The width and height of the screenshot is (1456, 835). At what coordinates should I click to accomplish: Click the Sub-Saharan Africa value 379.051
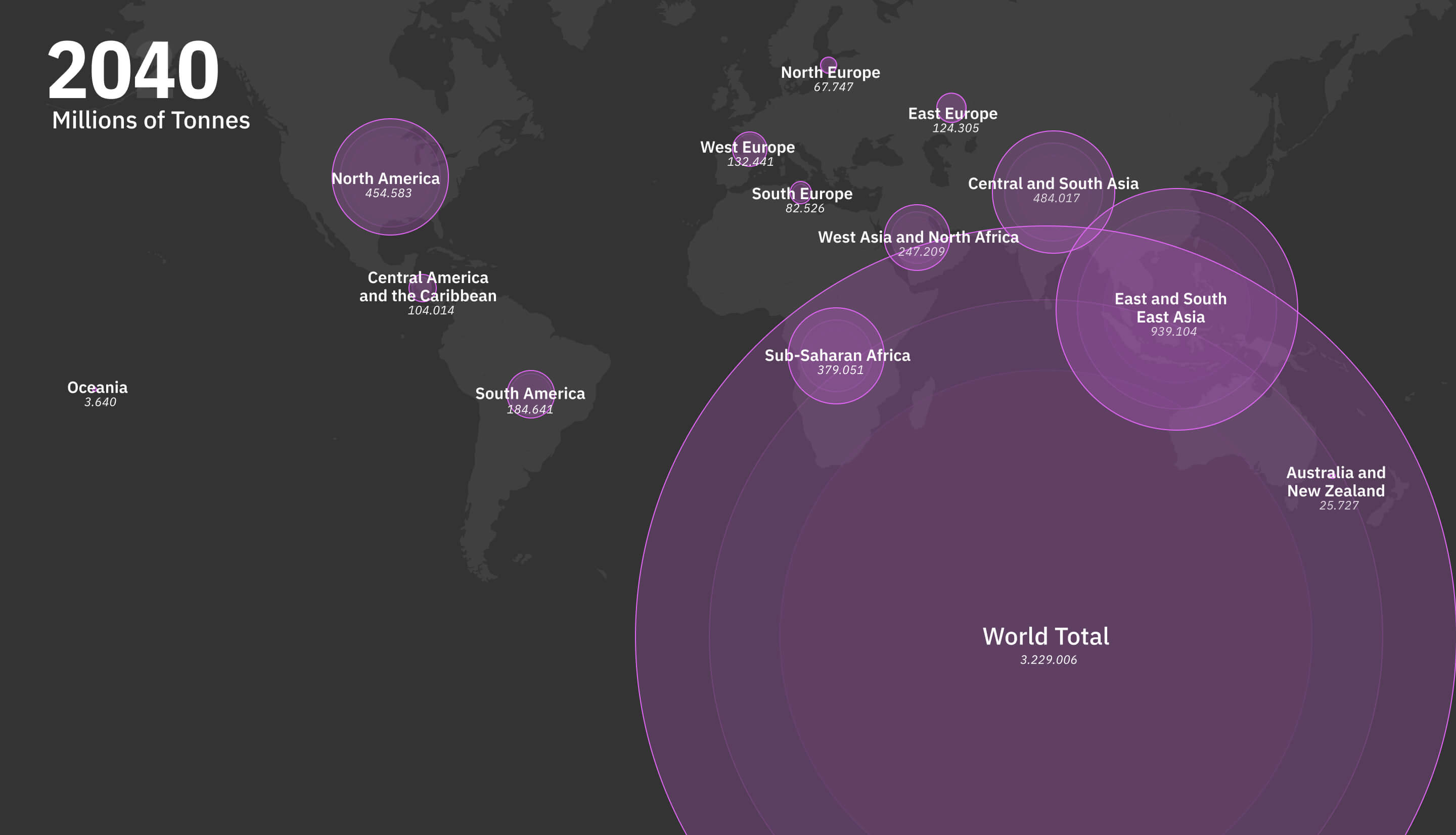(840, 370)
